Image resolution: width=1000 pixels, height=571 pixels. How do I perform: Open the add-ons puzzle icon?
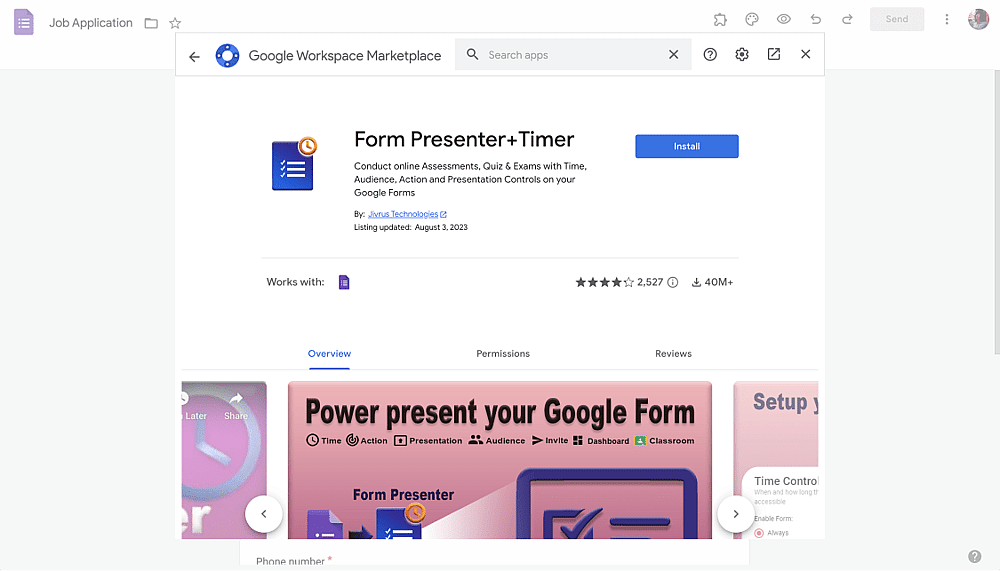pos(720,20)
